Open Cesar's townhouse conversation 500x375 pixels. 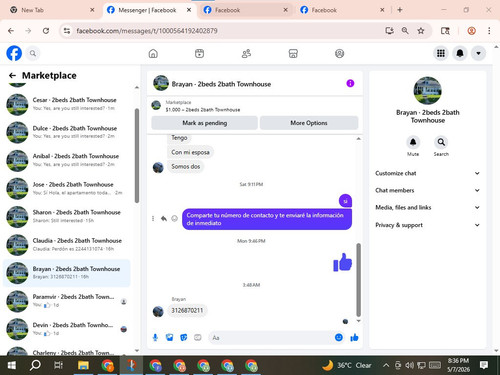click(x=67, y=104)
